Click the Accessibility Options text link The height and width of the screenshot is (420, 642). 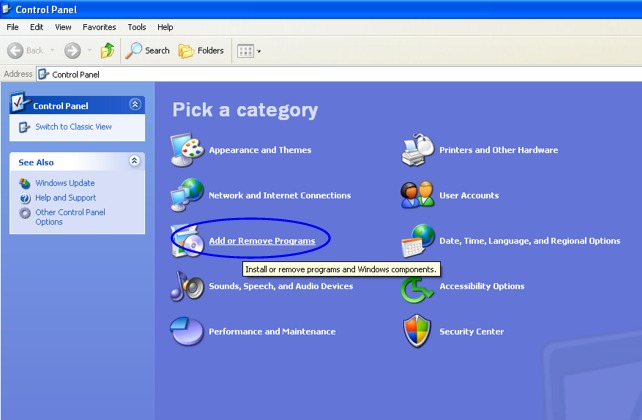pyautogui.click(x=482, y=286)
